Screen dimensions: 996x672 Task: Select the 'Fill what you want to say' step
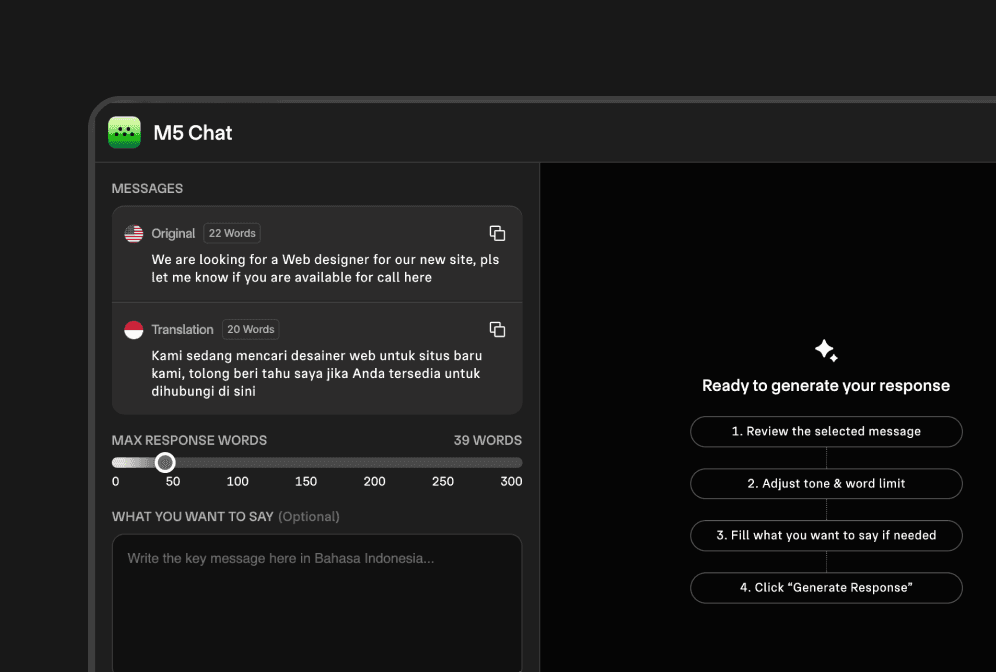pos(826,536)
